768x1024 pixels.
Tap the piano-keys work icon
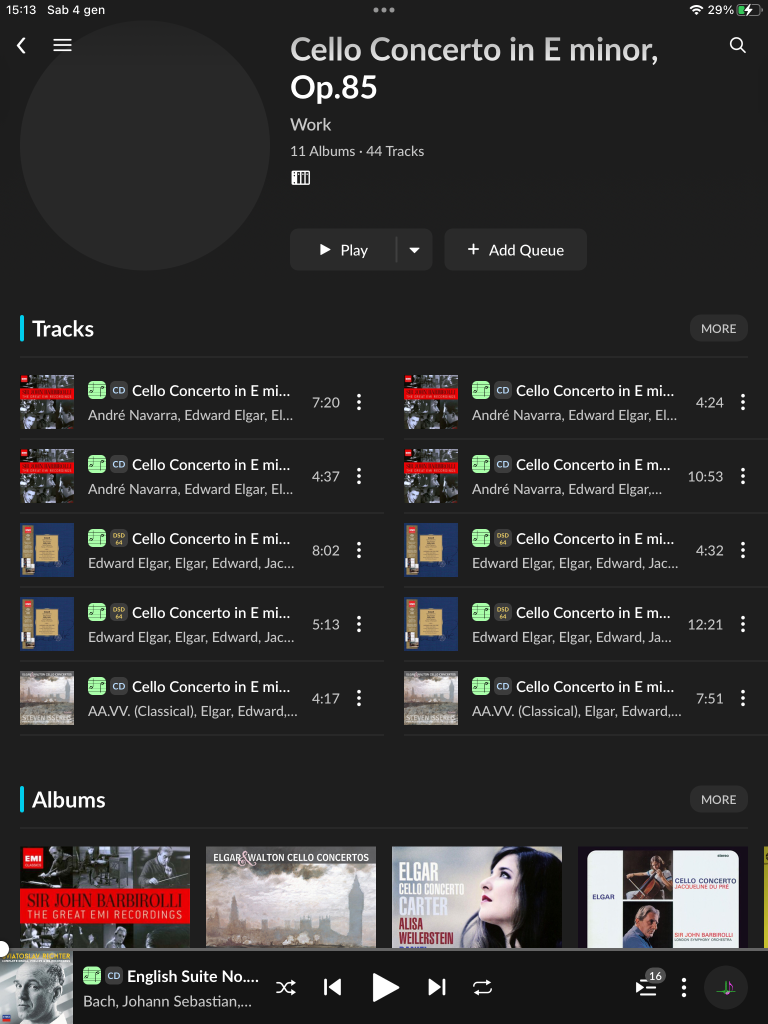coord(300,178)
